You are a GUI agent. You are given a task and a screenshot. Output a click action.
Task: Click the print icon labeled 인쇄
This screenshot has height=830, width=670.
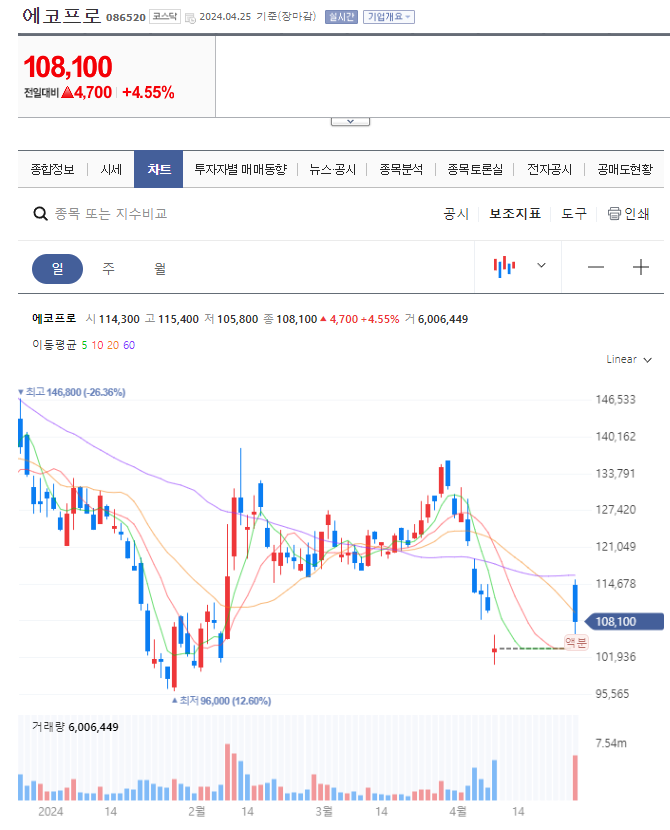628,214
